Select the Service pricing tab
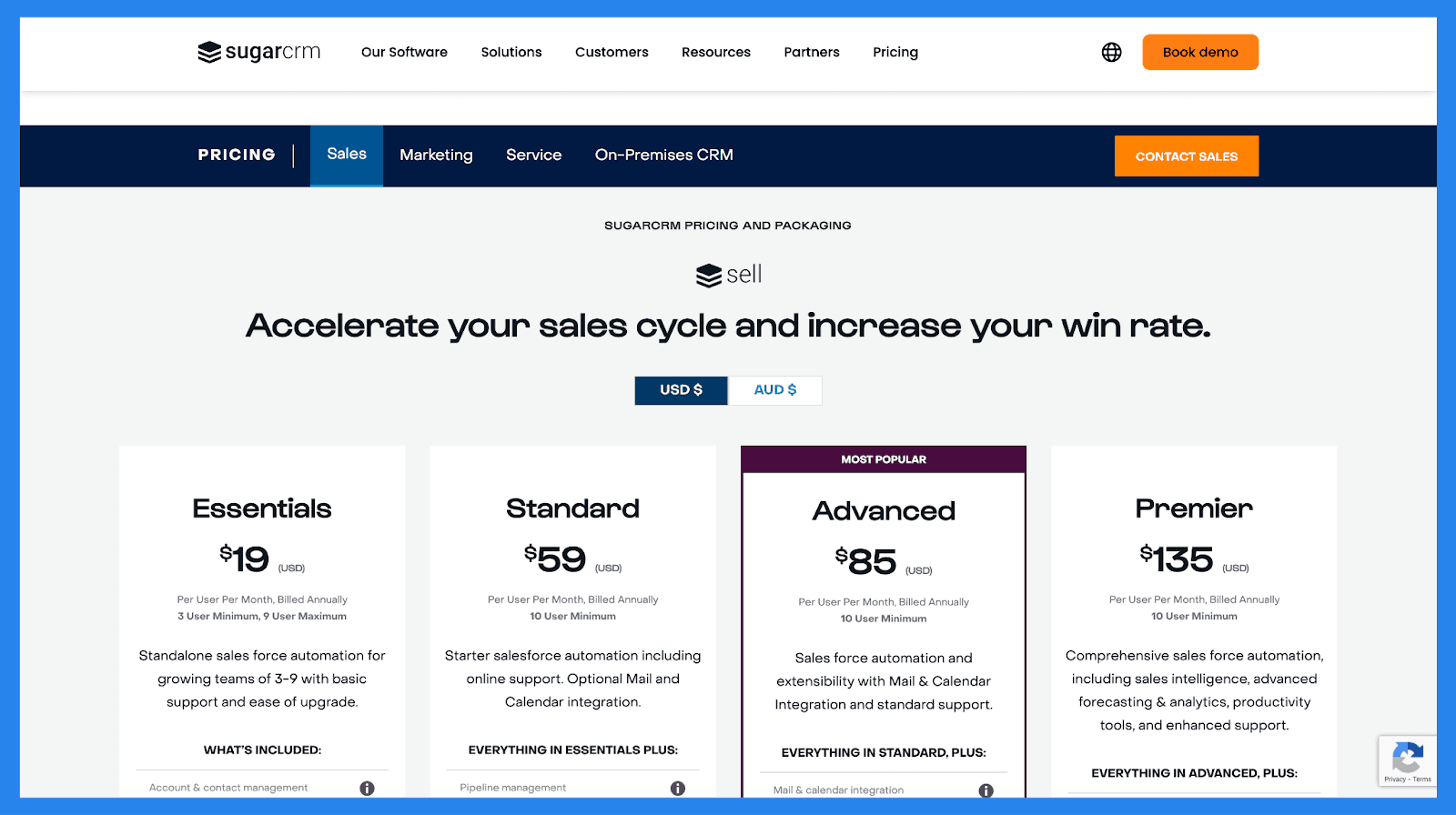The width and height of the screenshot is (1456, 815). (534, 156)
